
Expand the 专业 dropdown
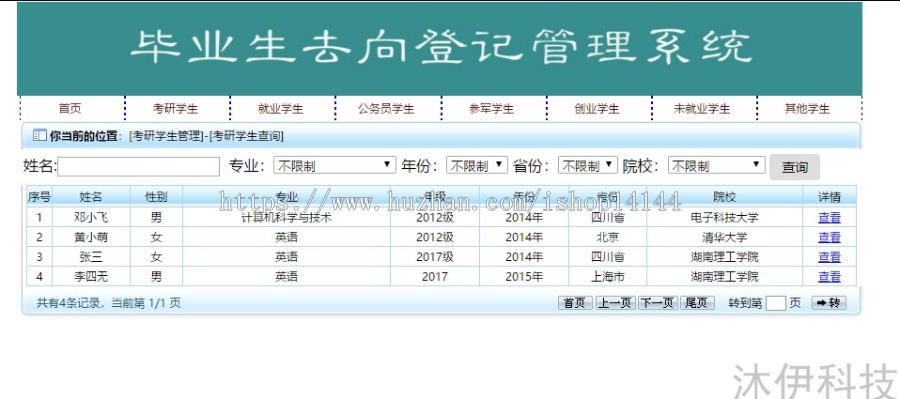coord(335,166)
